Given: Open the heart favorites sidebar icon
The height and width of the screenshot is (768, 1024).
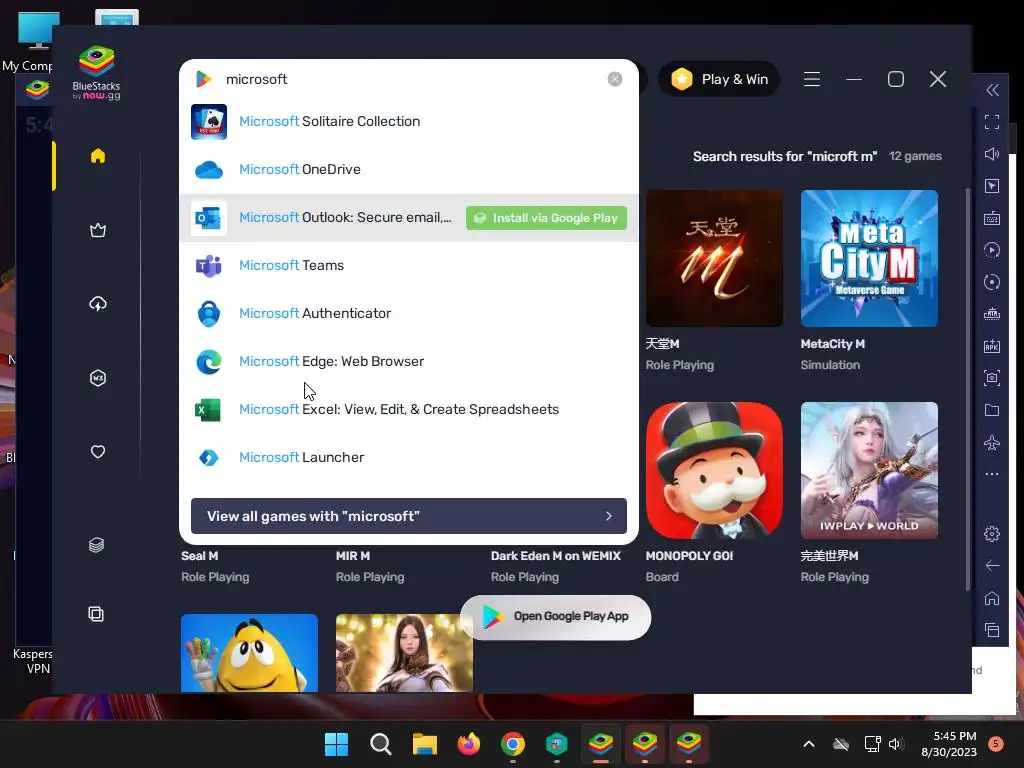Looking at the screenshot, I should (x=98, y=452).
